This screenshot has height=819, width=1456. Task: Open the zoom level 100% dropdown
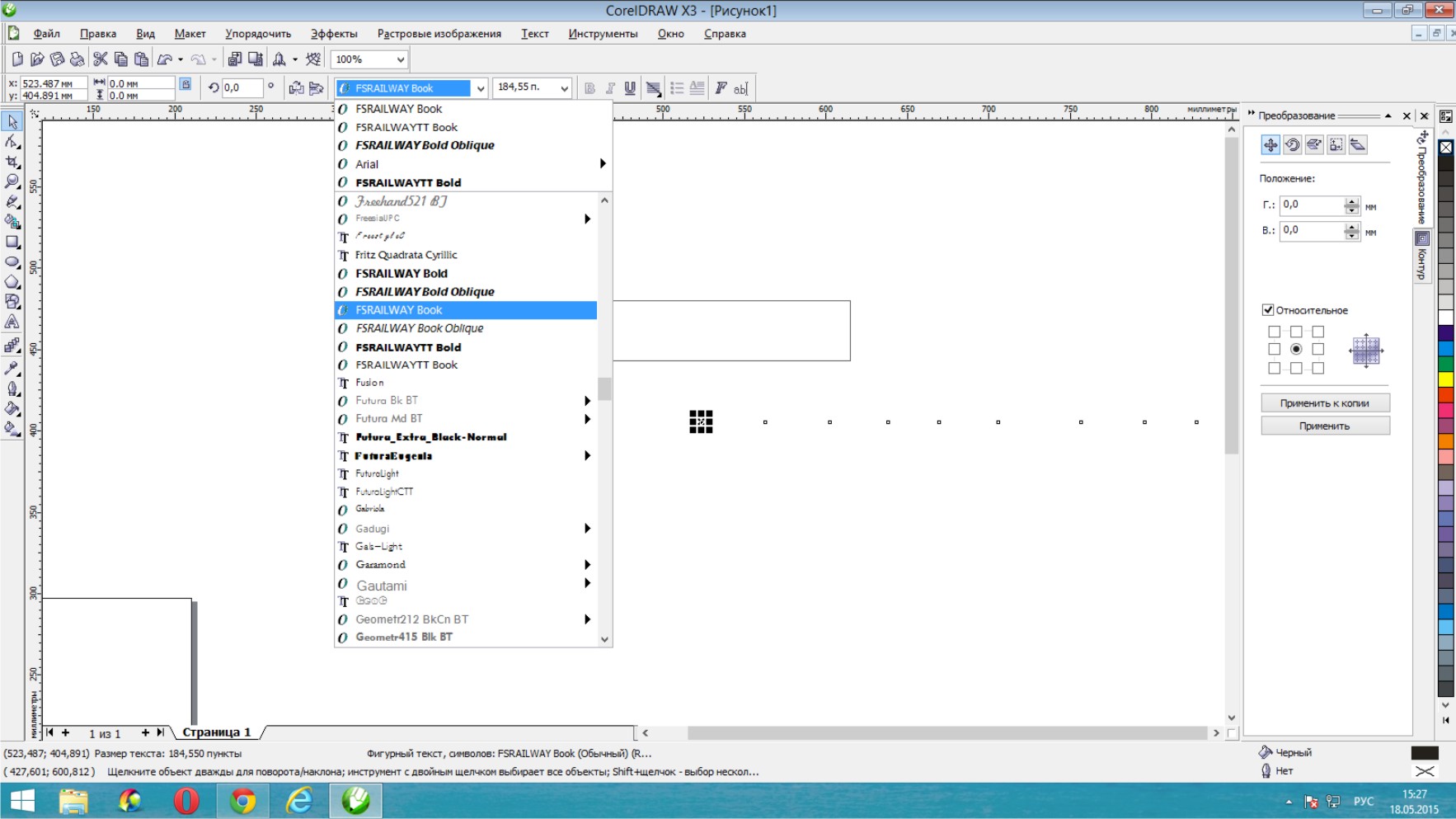[400, 59]
